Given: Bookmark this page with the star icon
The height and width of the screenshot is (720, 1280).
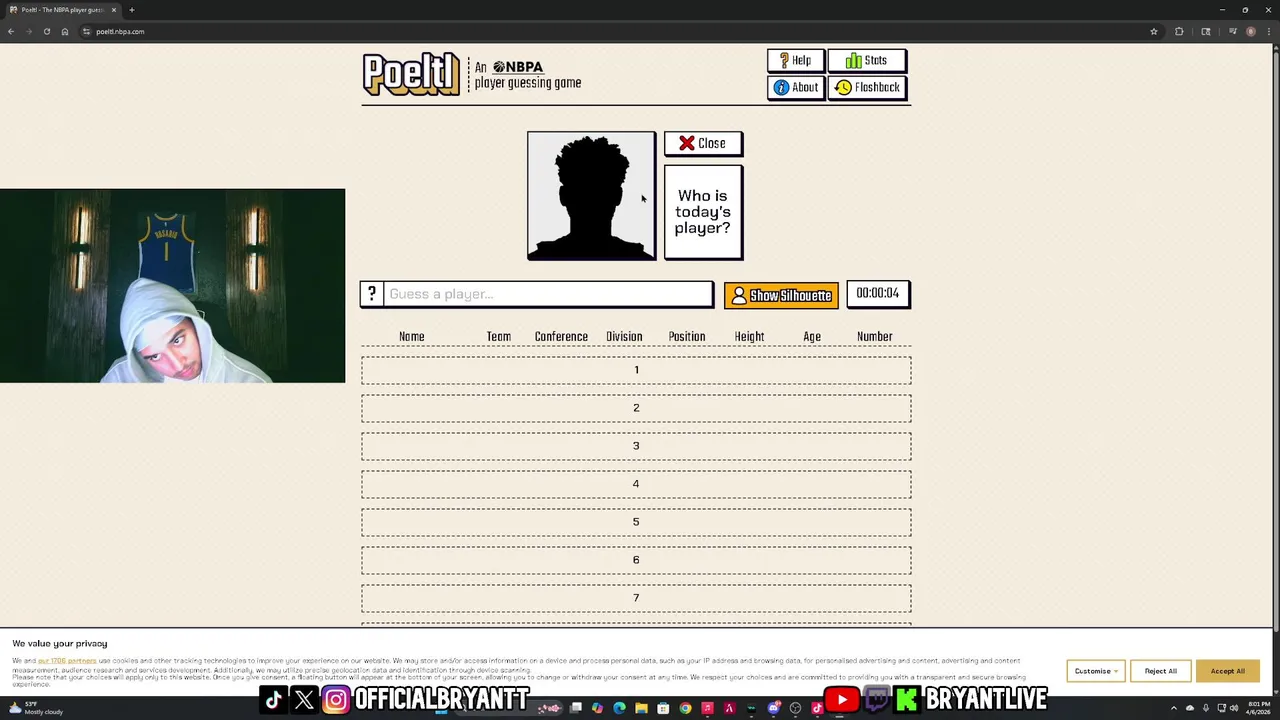Looking at the screenshot, I should [1154, 31].
